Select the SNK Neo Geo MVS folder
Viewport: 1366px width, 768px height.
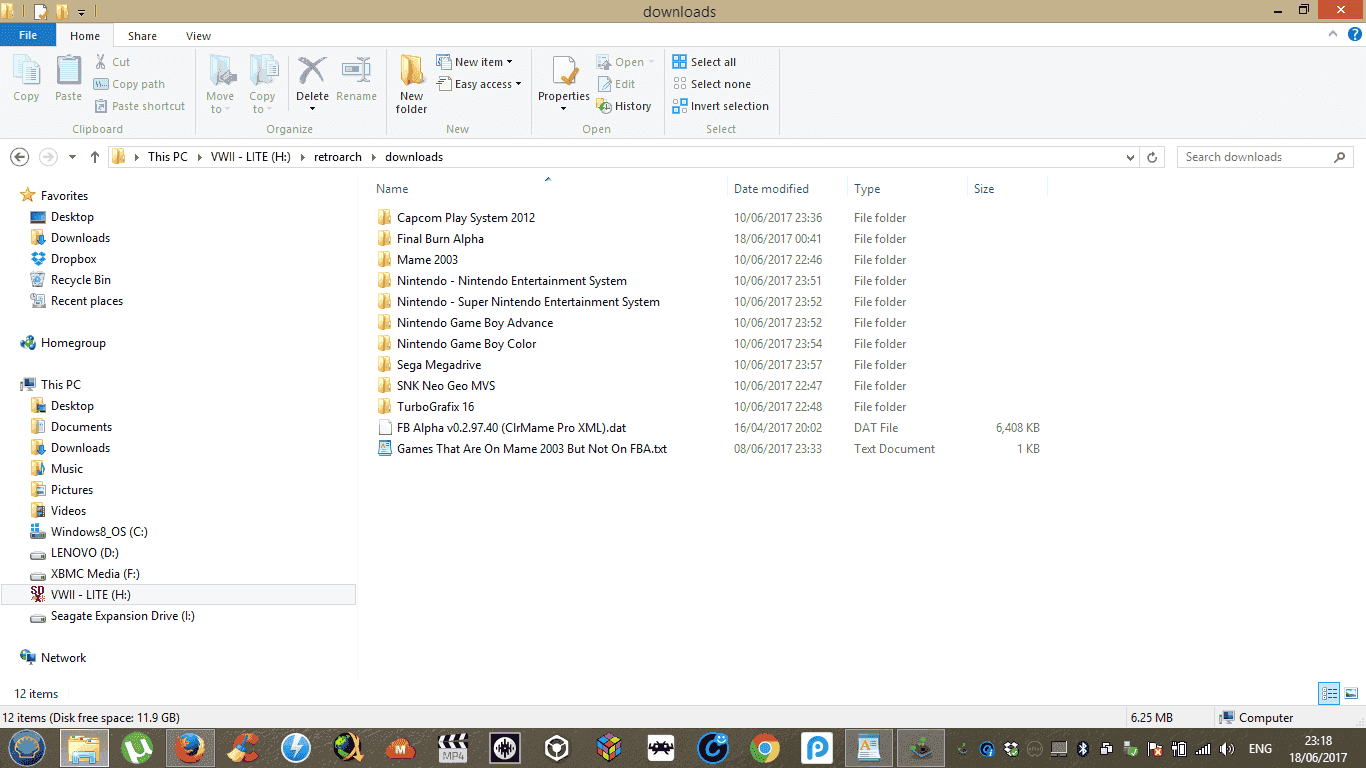pyautogui.click(x=446, y=386)
